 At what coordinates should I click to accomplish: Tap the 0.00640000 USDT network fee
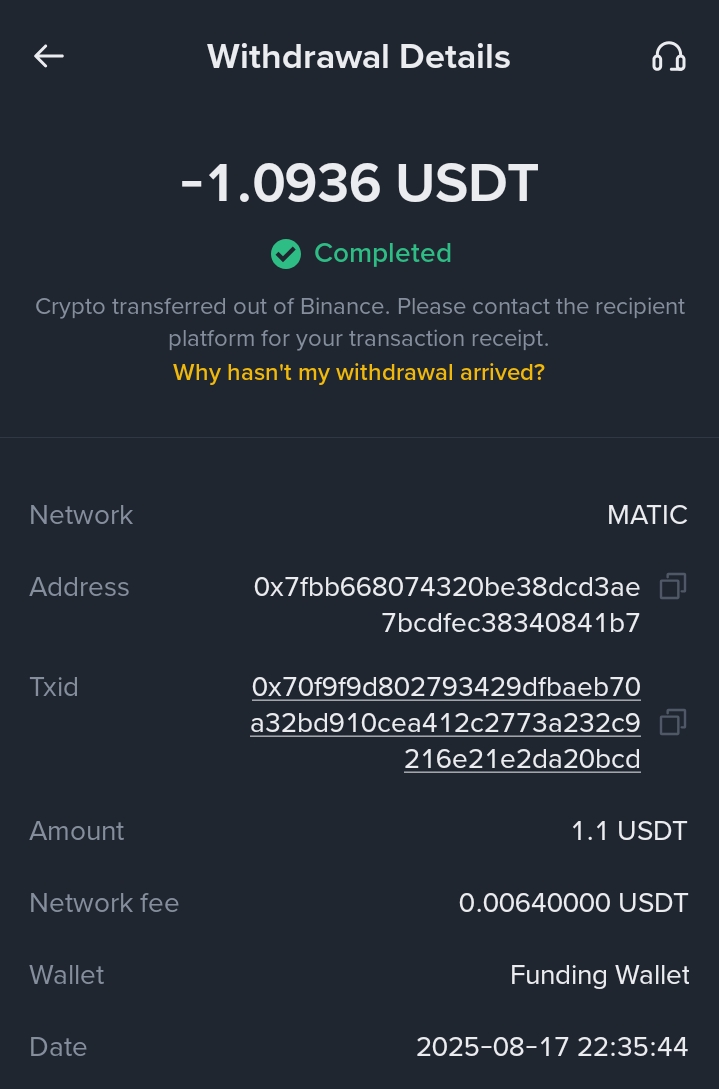573,903
